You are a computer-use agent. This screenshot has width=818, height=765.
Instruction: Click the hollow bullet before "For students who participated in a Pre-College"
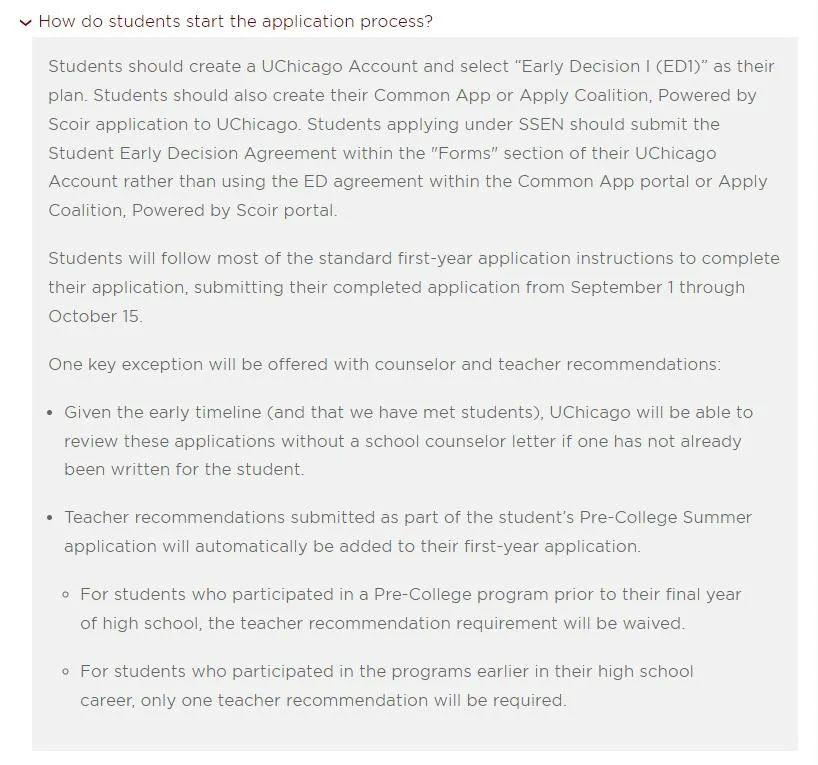point(66,595)
